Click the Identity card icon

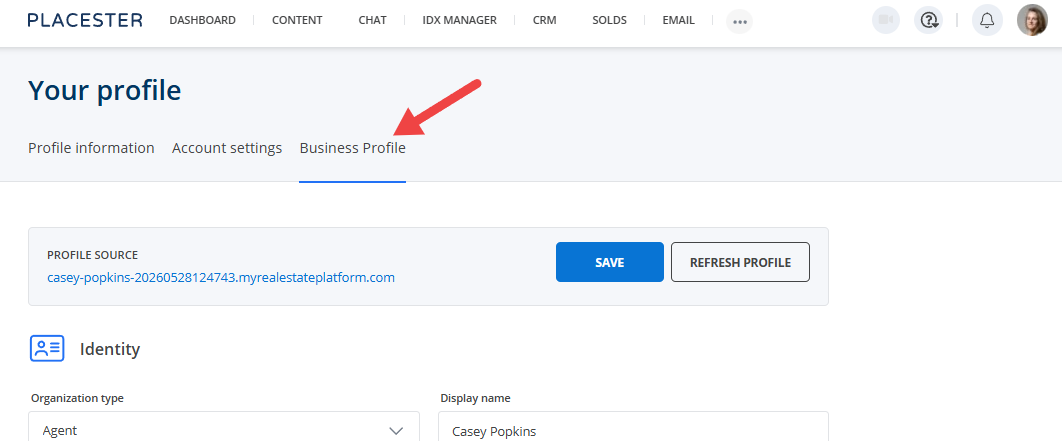point(47,348)
